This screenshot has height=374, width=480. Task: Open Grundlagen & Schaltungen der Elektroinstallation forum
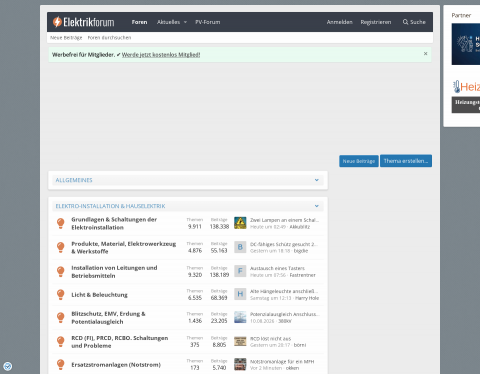114,223
